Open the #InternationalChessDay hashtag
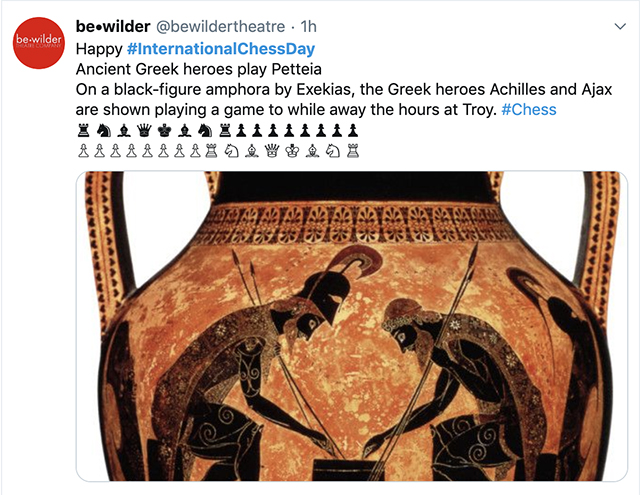 [x=221, y=49]
